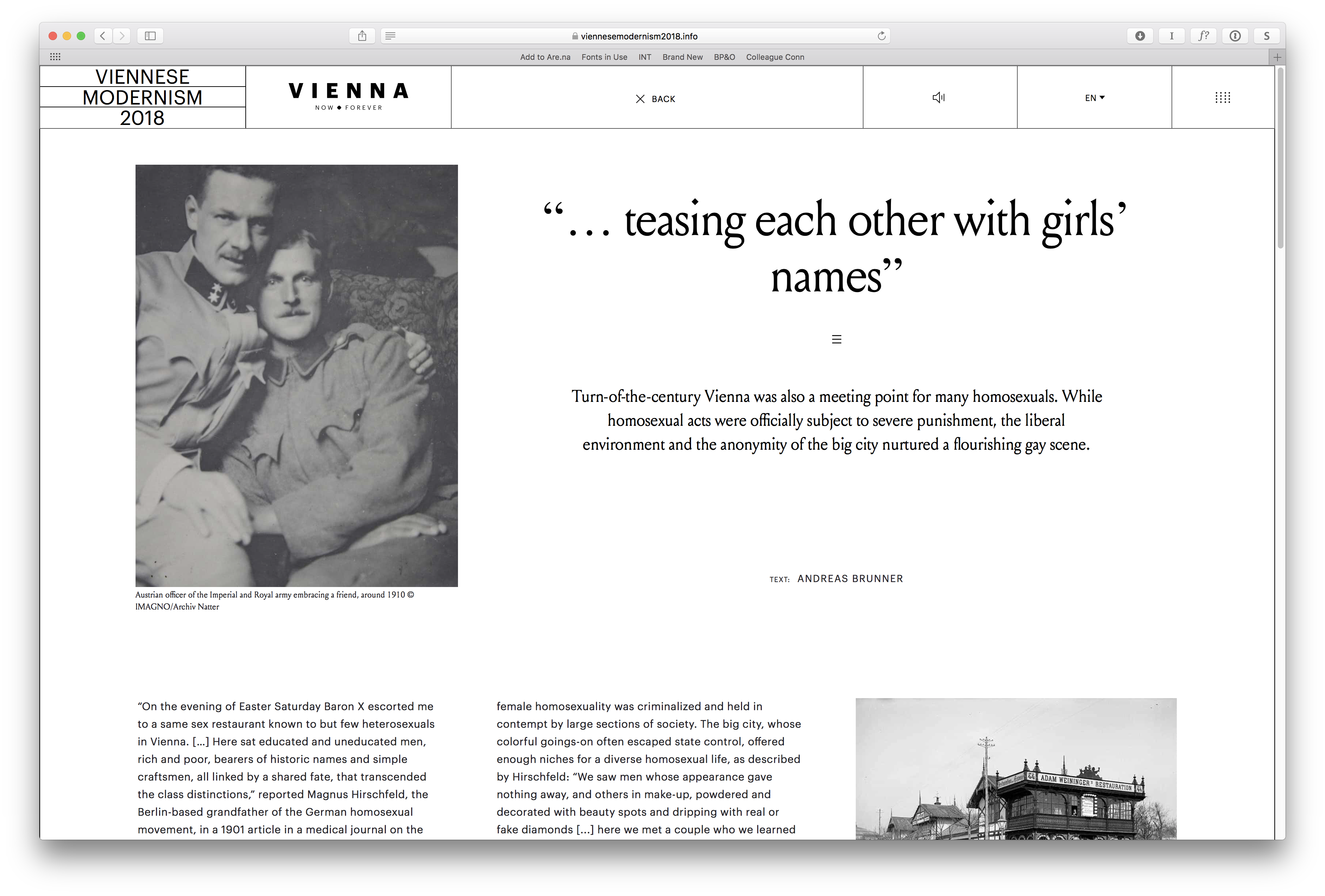Open the favorites grid icon
Screen dimensions: 1325x896
tap(55, 57)
